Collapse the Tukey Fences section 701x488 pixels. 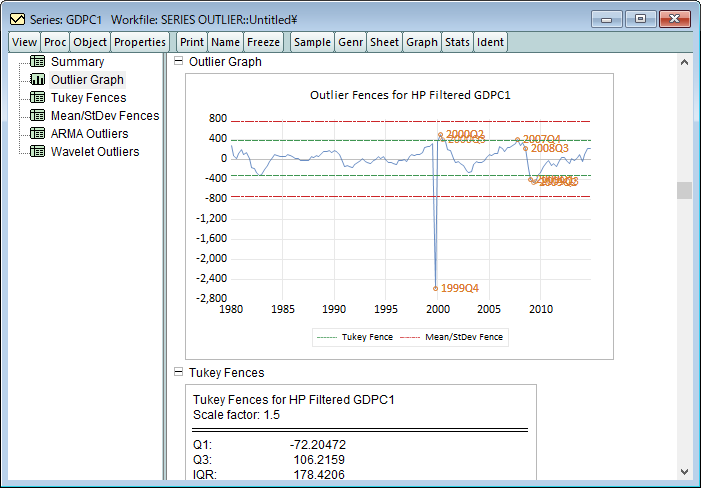coord(178,372)
